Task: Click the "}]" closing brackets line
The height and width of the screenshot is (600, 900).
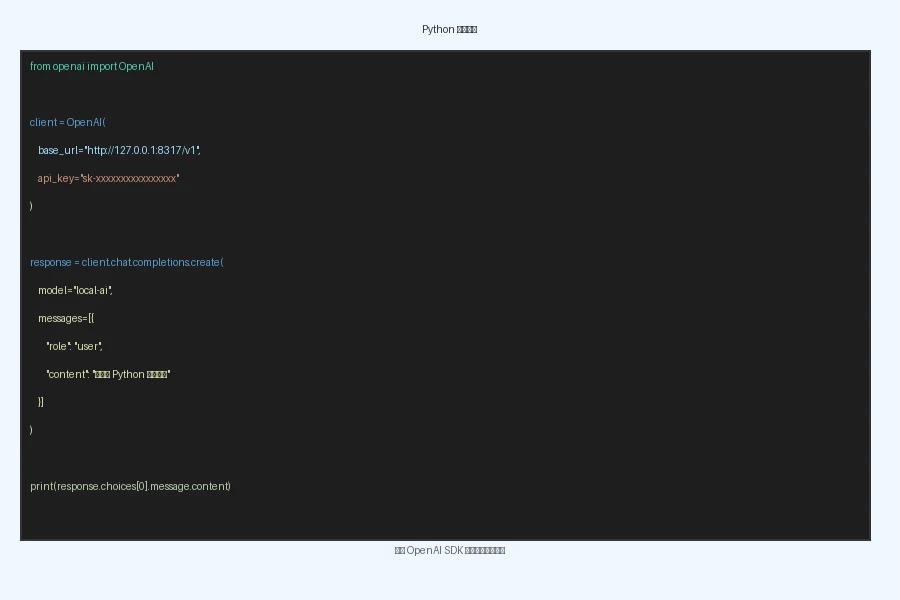Action: (x=41, y=403)
